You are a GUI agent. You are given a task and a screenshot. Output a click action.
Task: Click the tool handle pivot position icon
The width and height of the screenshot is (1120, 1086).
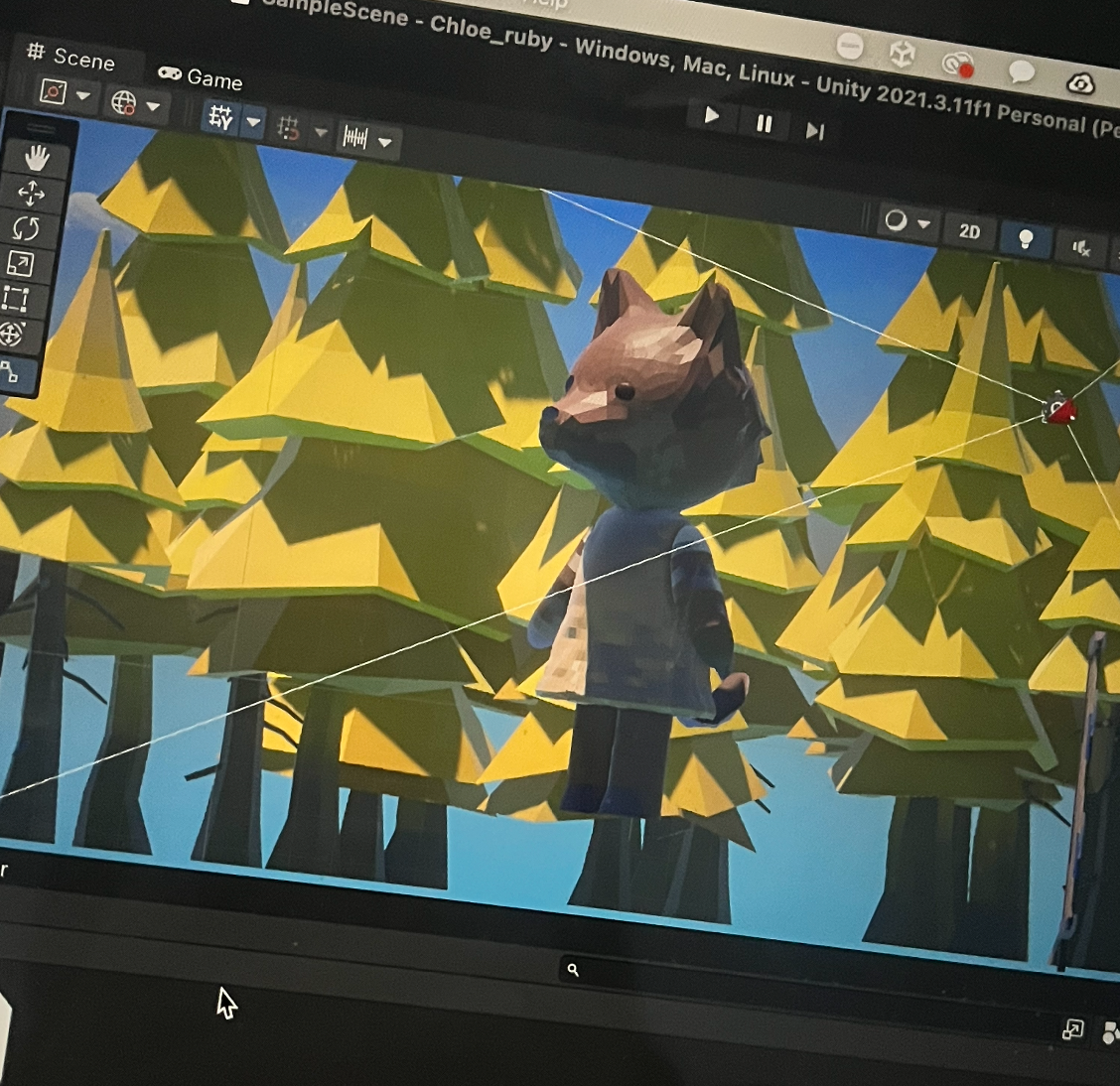tap(53, 91)
